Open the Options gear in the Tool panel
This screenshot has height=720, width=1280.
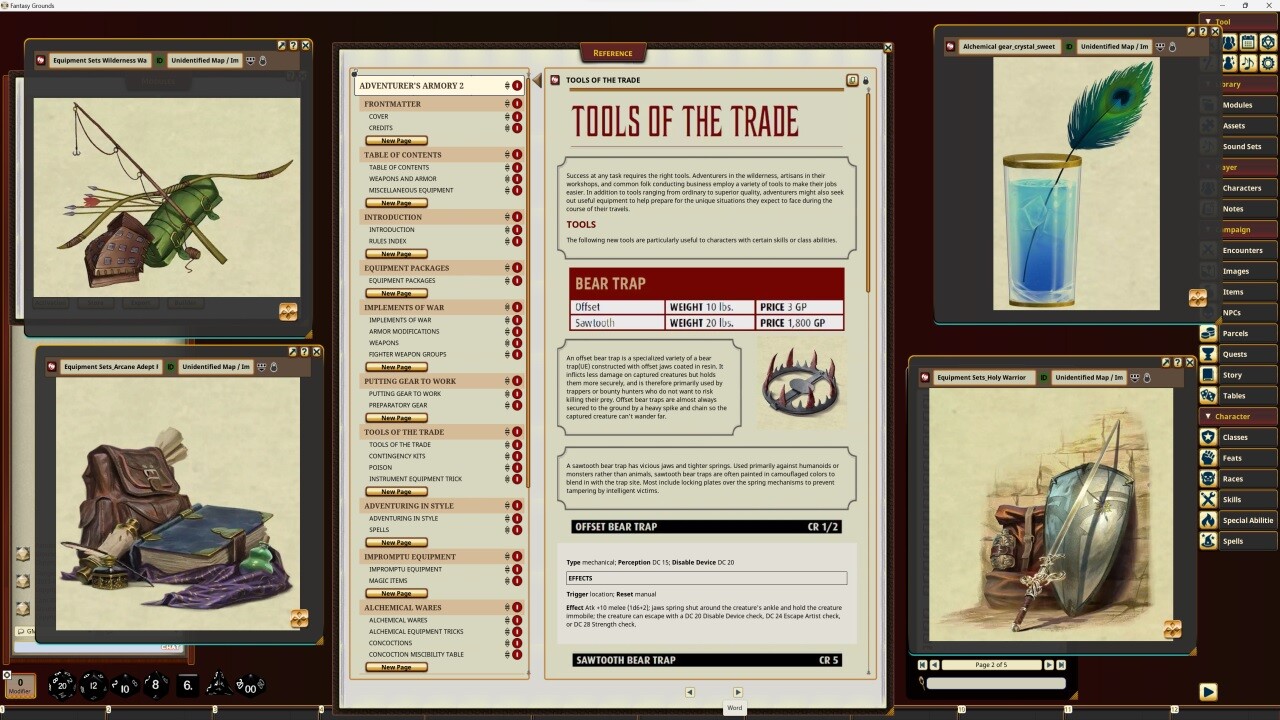click(x=1269, y=65)
